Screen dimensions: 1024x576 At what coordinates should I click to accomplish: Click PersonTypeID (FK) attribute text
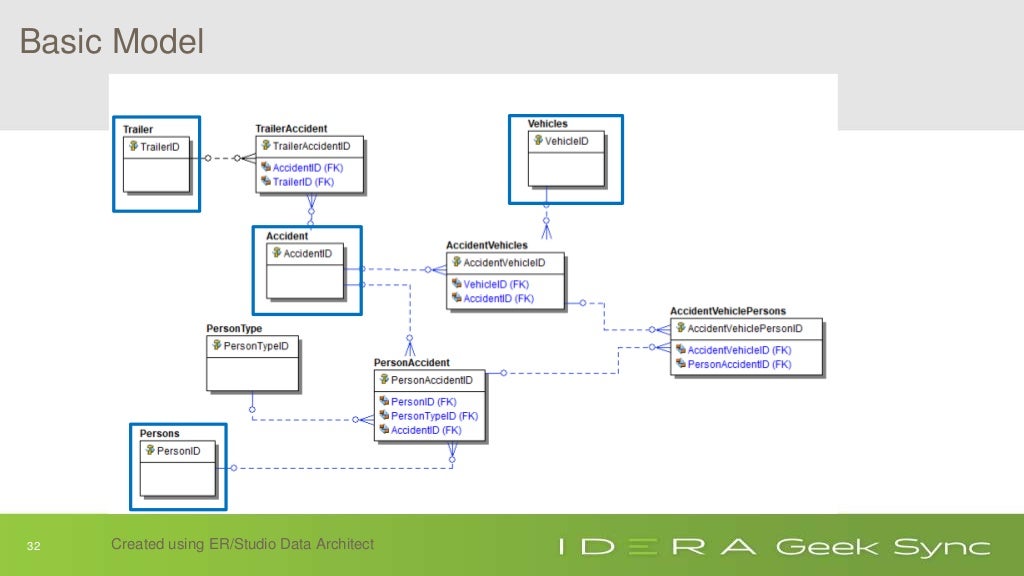[434, 416]
